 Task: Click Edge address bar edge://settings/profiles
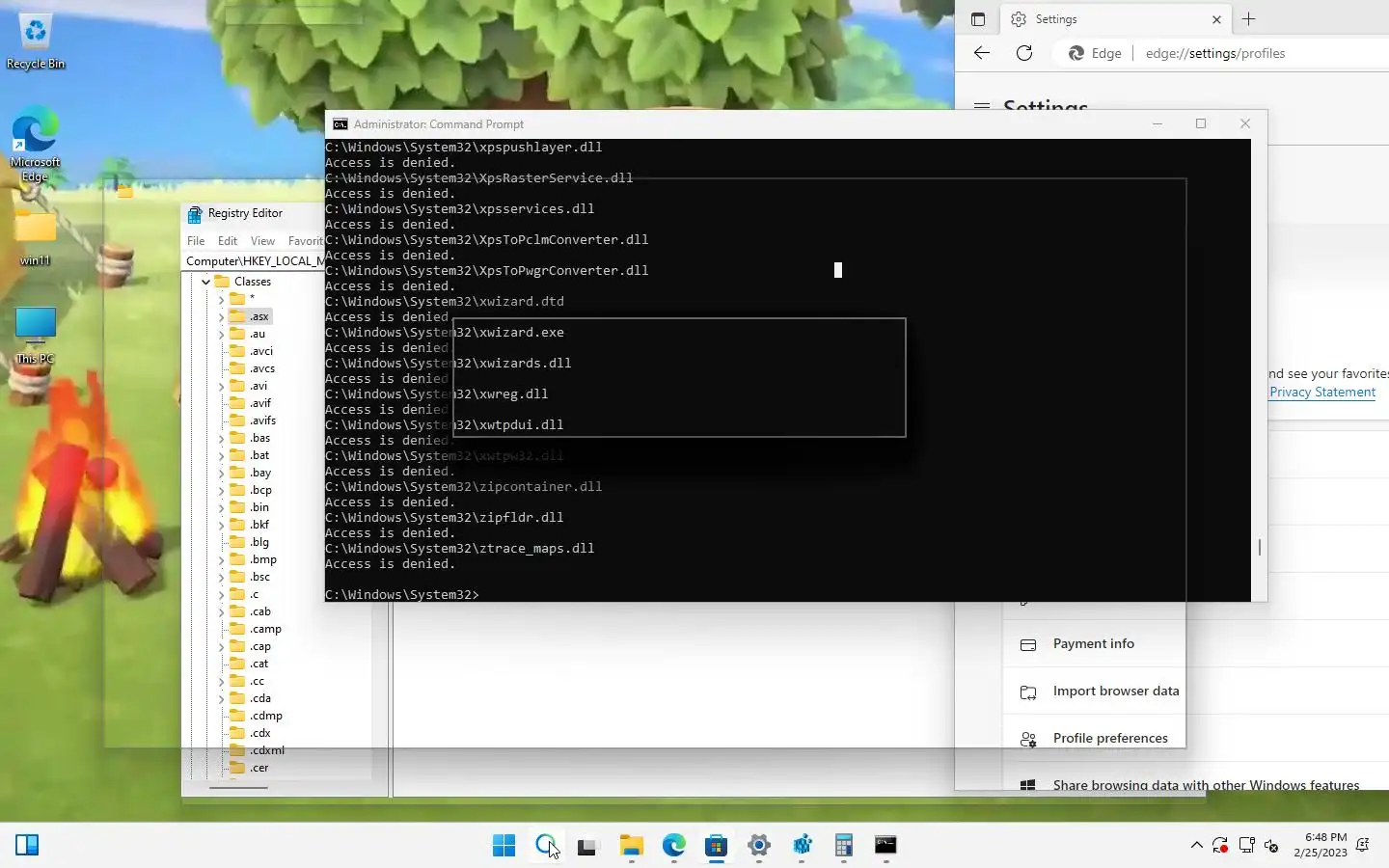pos(1215,53)
